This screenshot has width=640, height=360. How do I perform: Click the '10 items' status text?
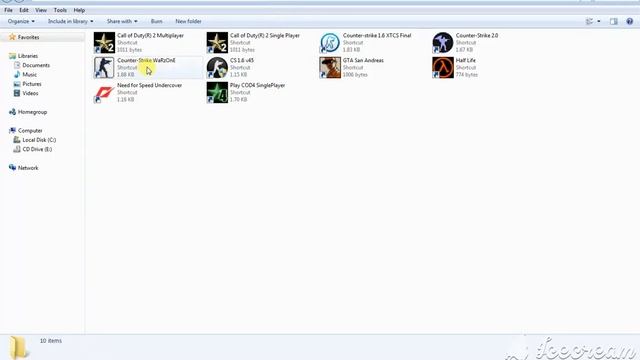coord(51,340)
